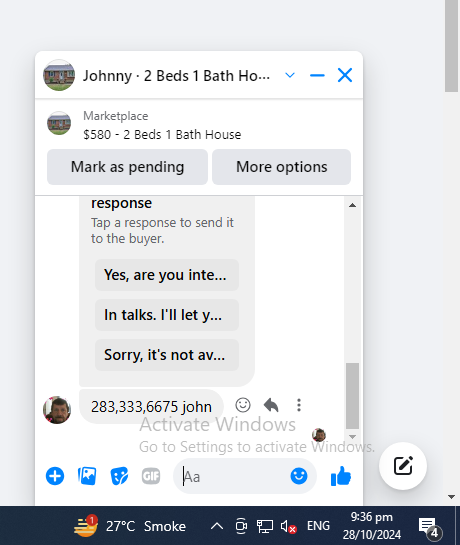React to John's message with emoji
460x545 pixels.
point(243,405)
